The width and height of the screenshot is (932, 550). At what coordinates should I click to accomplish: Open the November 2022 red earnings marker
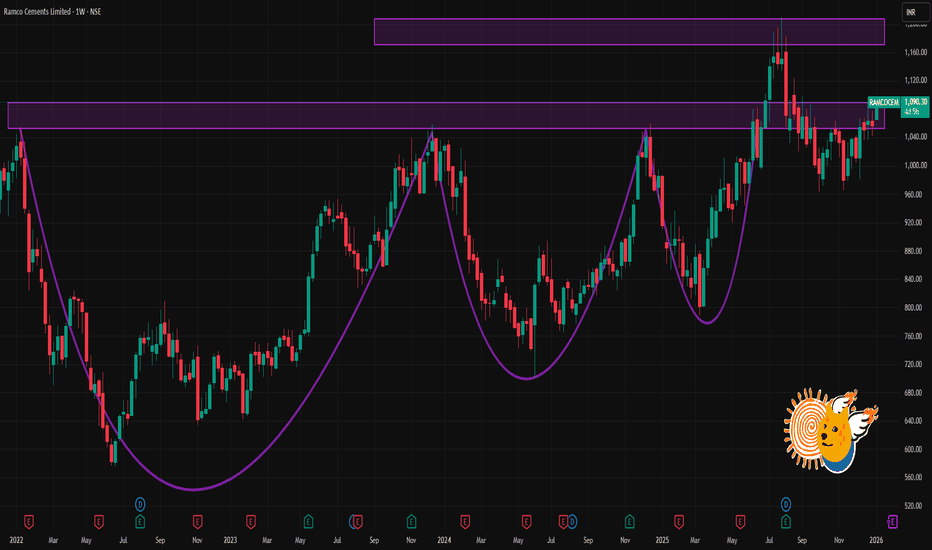(197, 522)
